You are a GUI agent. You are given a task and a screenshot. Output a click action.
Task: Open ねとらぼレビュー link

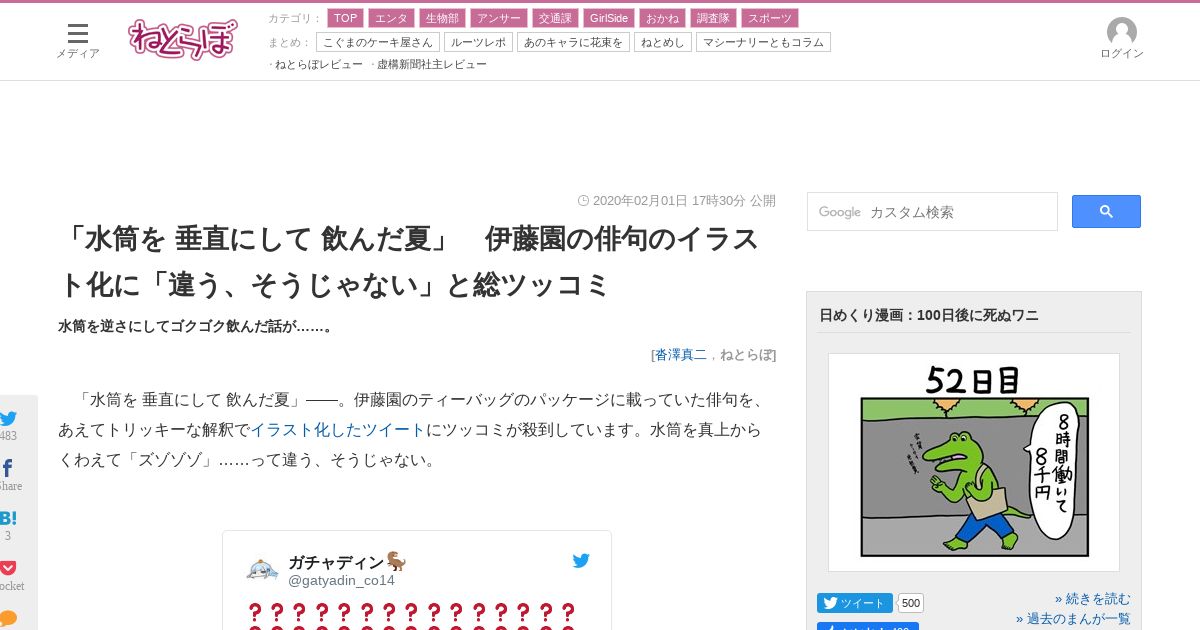coord(319,64)
